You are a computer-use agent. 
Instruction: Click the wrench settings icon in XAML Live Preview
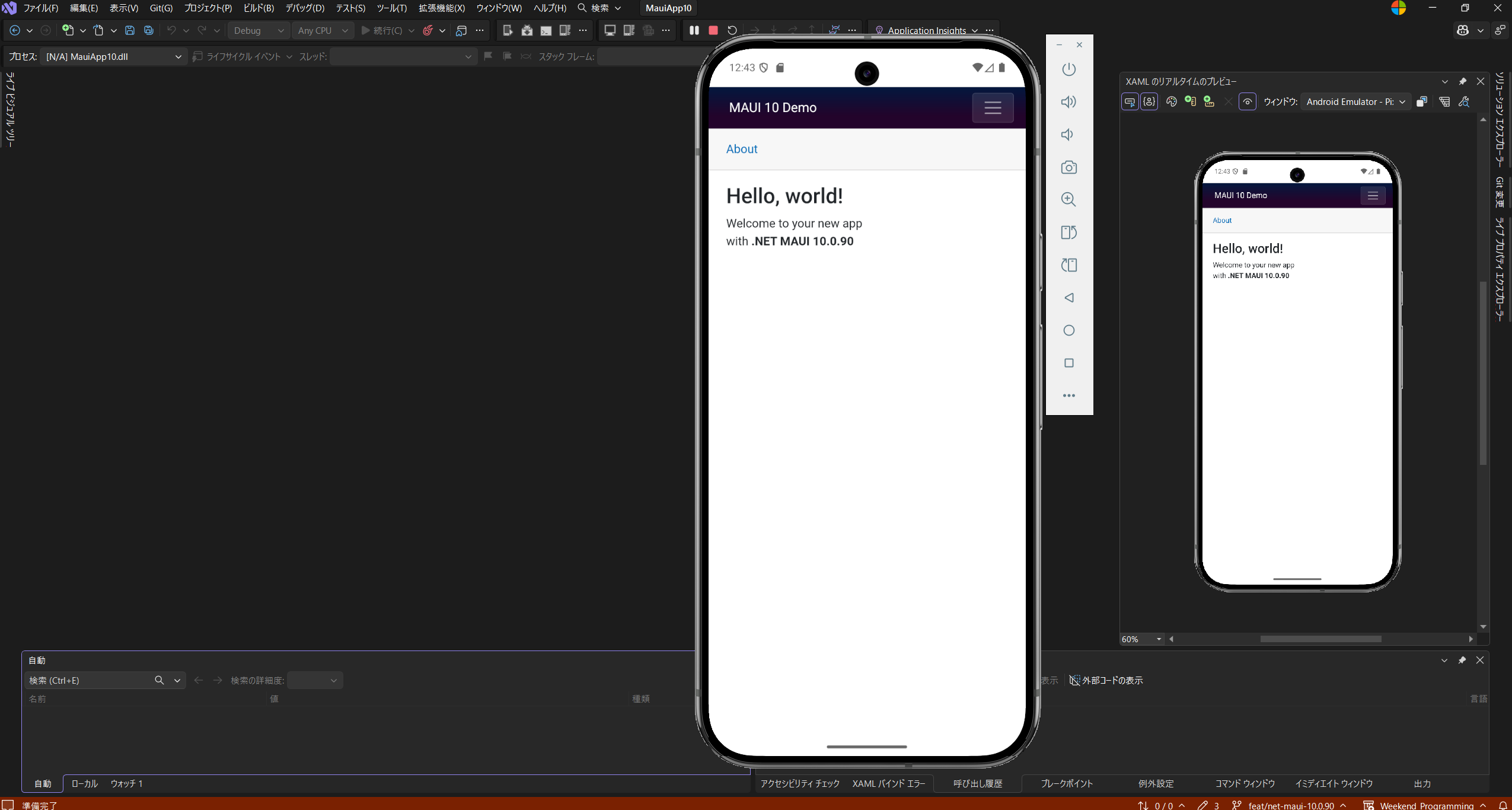[1464, 101]
